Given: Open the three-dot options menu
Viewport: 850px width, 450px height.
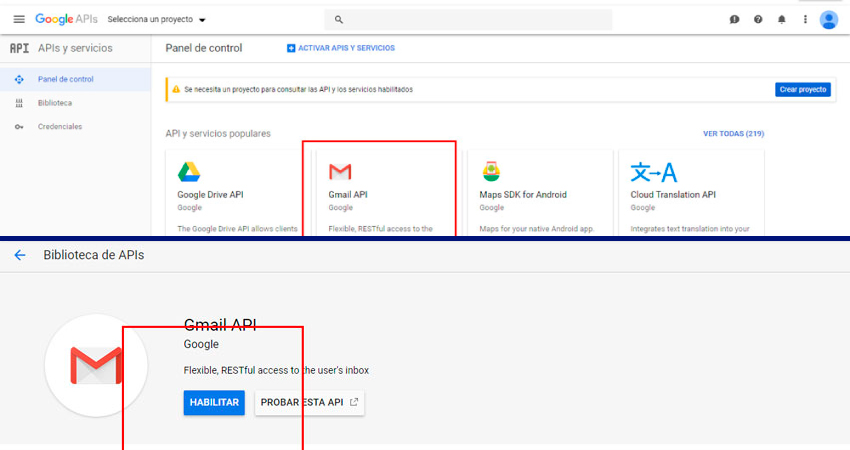Looking at the screenshot, I should point(805,20).
